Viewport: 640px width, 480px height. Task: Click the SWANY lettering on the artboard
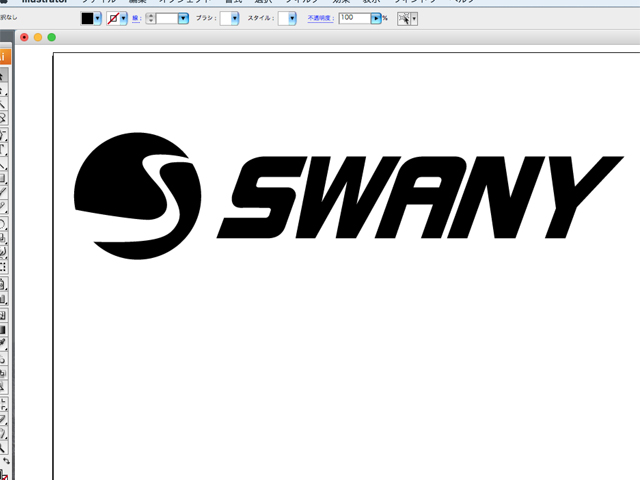[420, 198]
